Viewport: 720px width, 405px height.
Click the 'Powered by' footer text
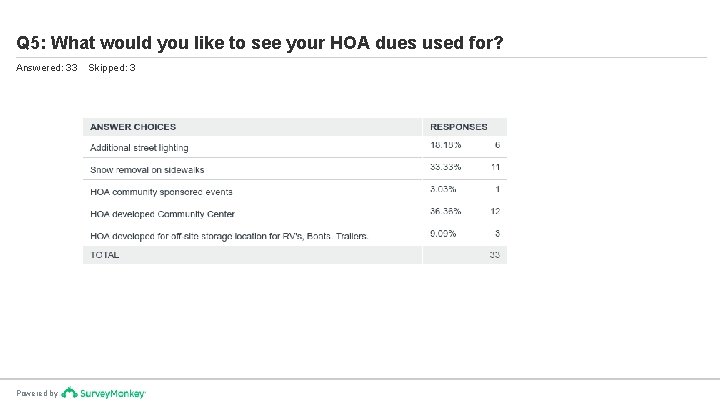(x=37, y=394)
